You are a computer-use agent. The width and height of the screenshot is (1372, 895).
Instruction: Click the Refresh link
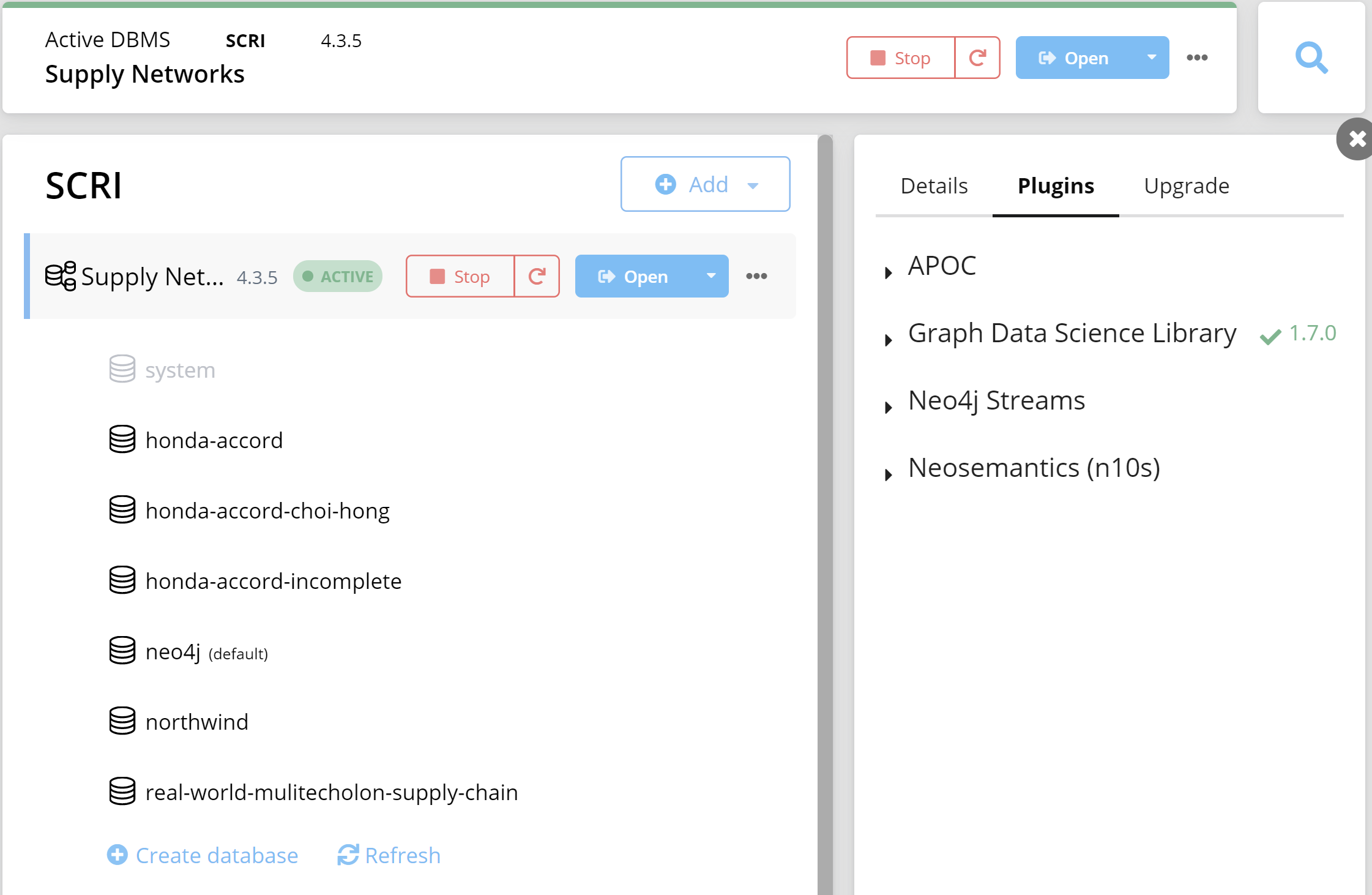pyautogui.click(x=389, y=855)
